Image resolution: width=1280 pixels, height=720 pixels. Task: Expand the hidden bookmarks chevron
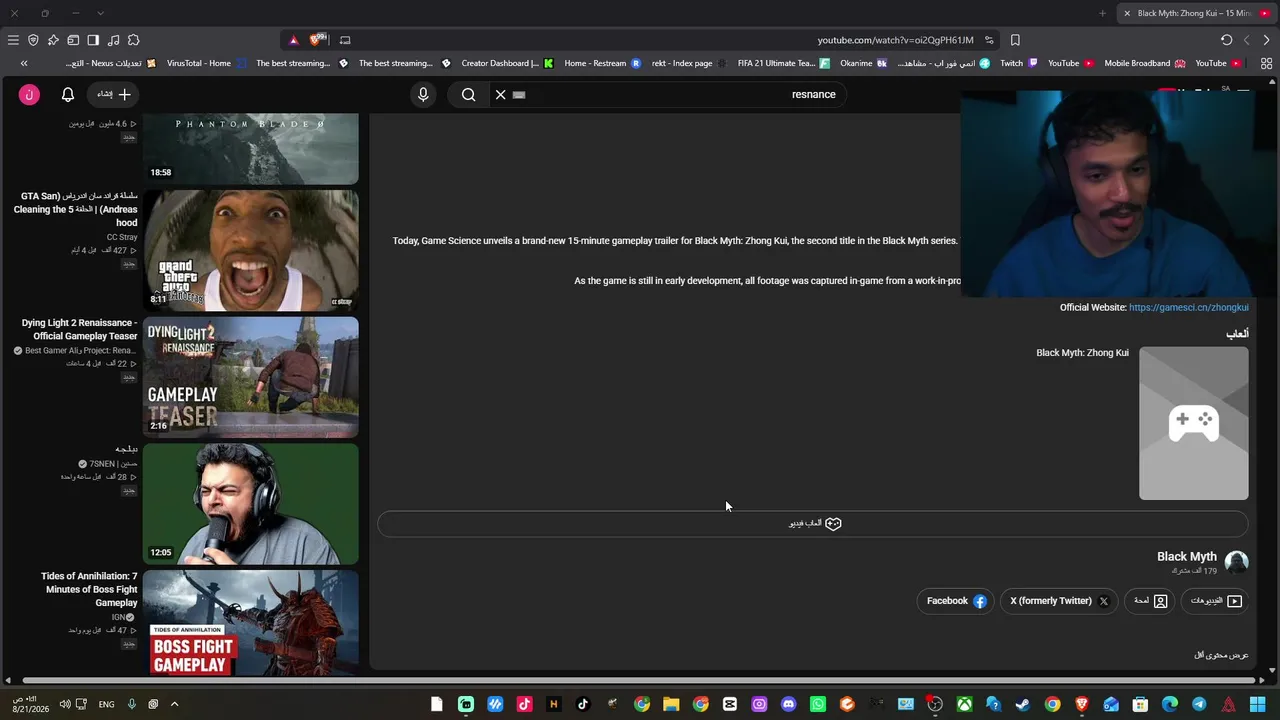24,63
